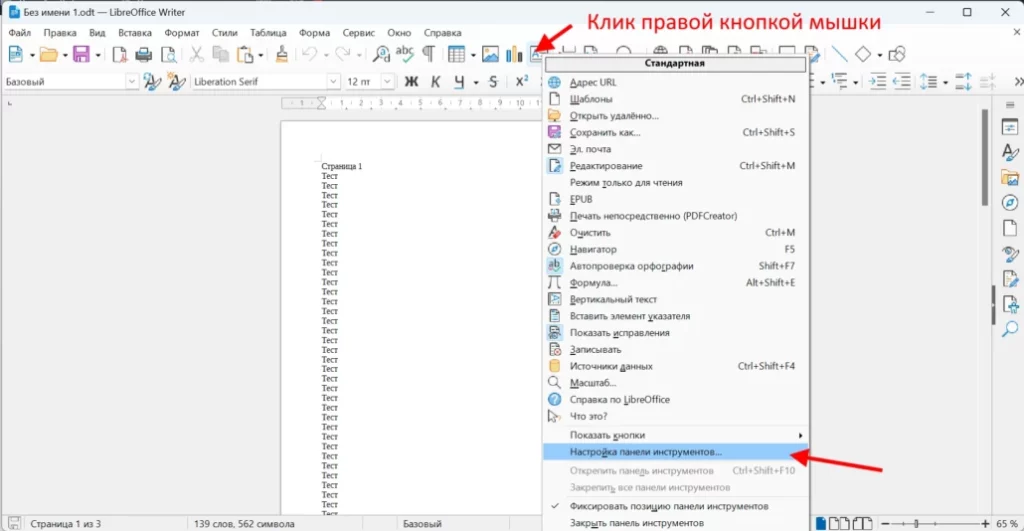Open sidebar Navigator compass icon
This screenshot has width=1024, height=531.
click(x=1010, y=203)
